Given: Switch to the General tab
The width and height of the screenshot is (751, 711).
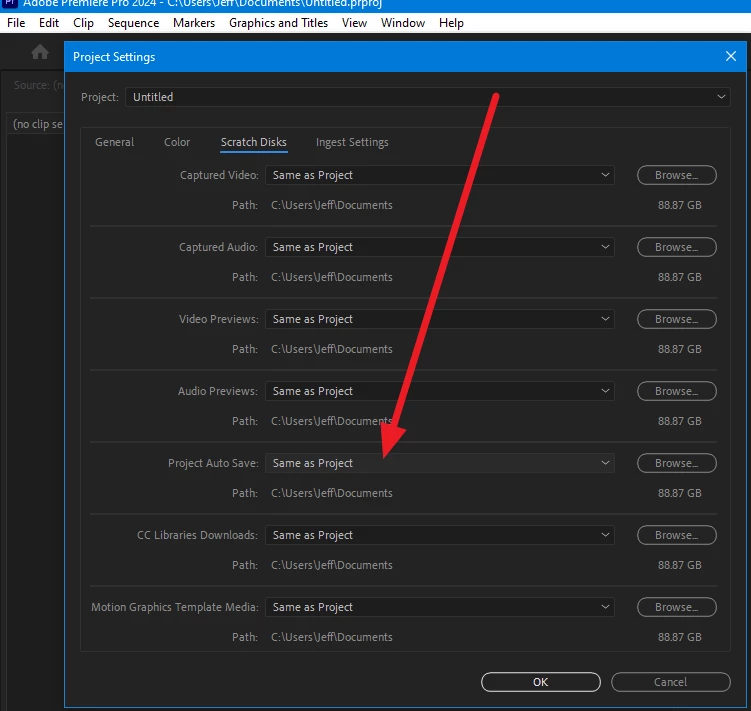Looking at the screenshot, I should pyautogui.click(x=114, y=142).
